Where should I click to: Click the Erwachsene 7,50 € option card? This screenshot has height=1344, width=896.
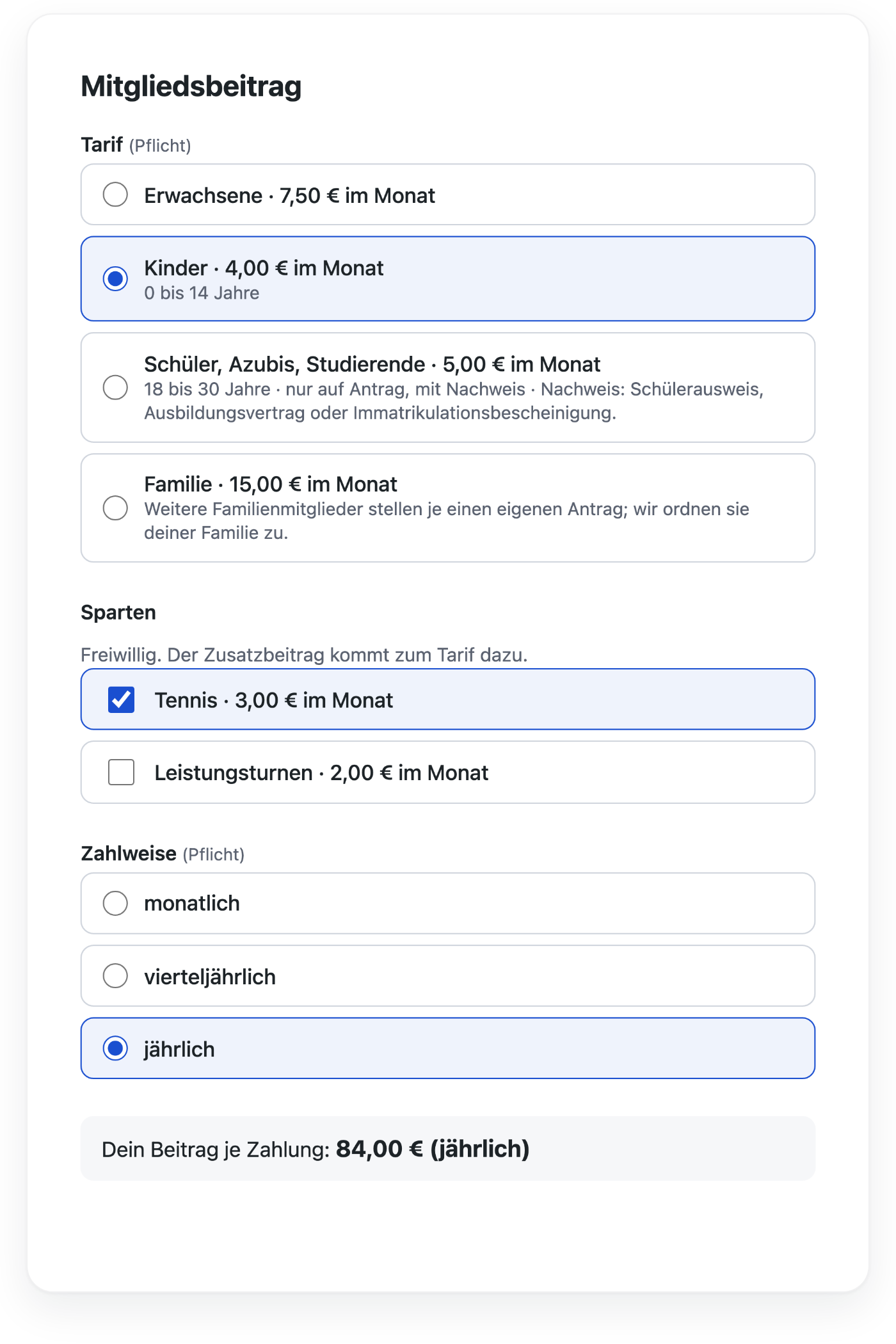448,195
